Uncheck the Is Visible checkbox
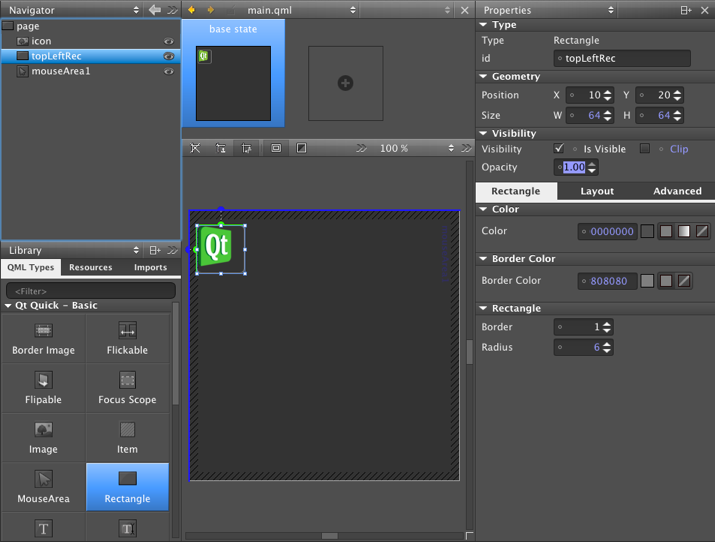Image resolution: width=715 pixels, height=542 pixels. pos(559,149)
